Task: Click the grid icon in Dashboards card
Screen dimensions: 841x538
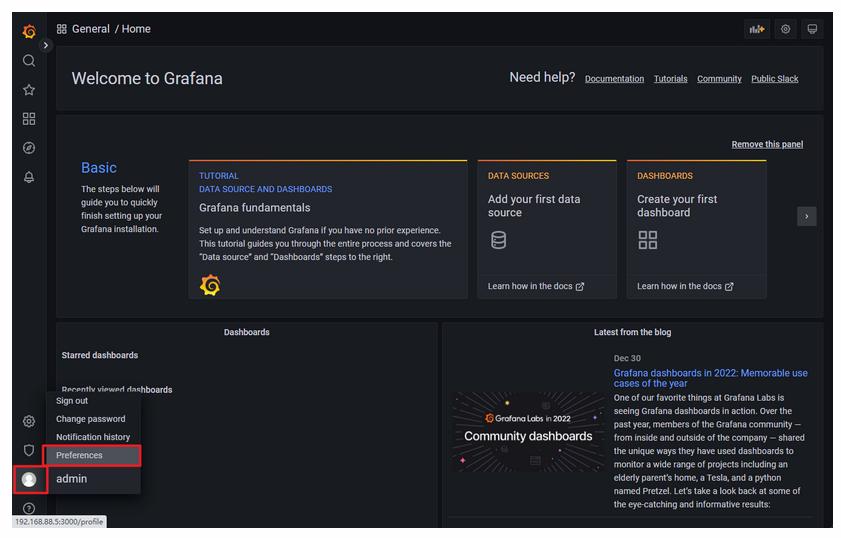Action: coord(647,240)
